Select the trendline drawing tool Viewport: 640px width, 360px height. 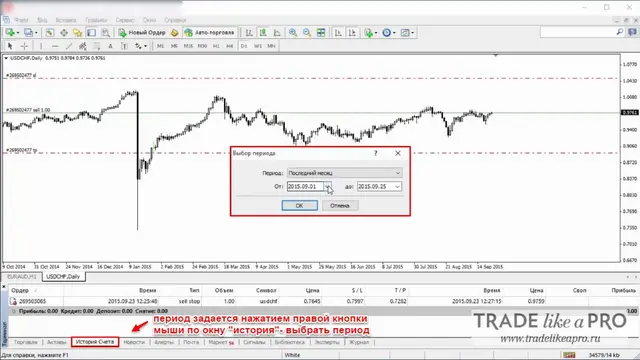(x=69, y=46)
